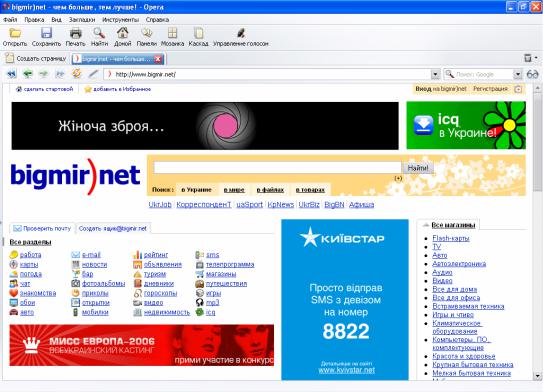
Task: Open Flash-карты shop category
Action: 451,238
